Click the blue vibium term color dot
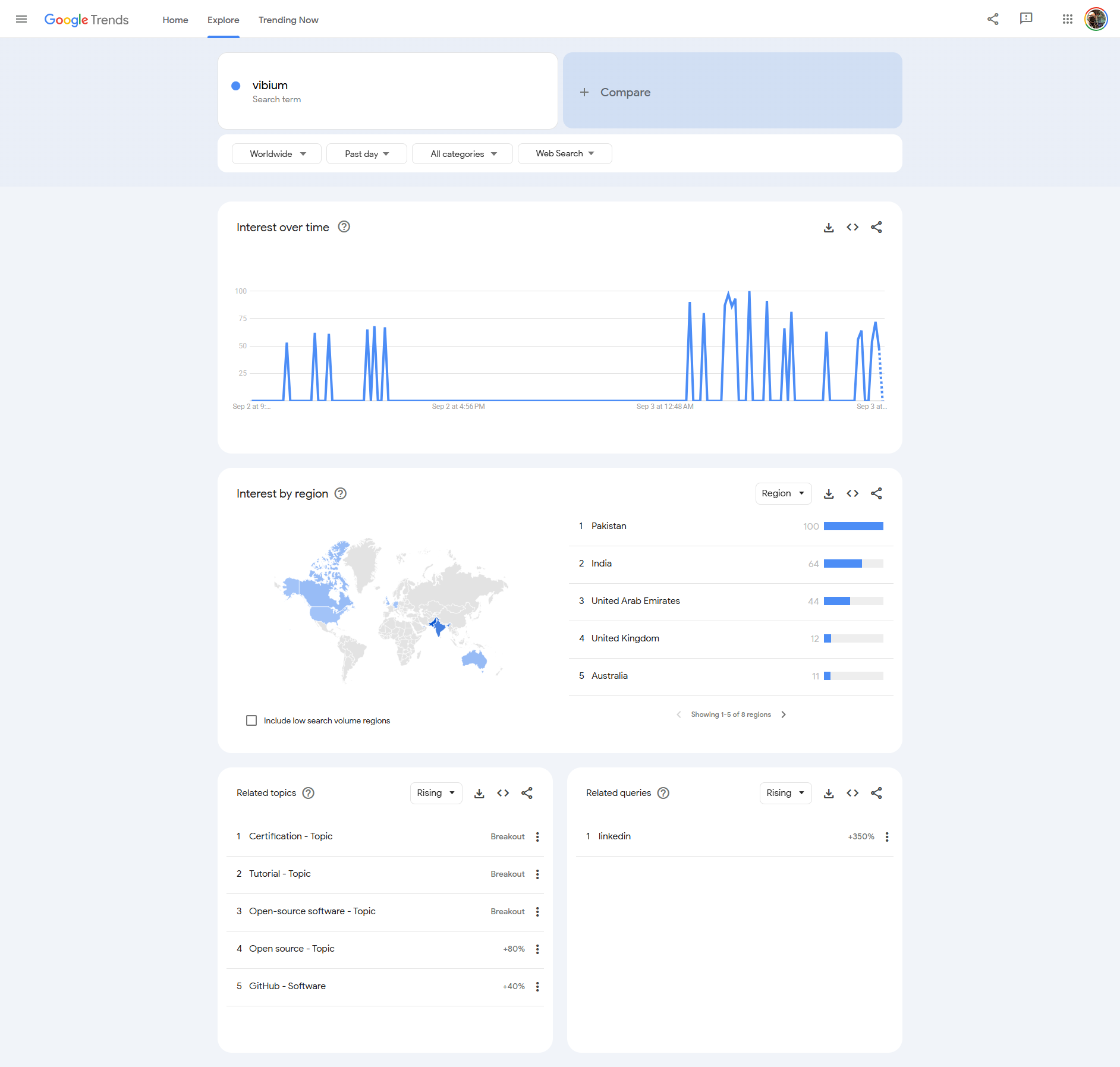1120x1067 pixels. coord(236,86)
